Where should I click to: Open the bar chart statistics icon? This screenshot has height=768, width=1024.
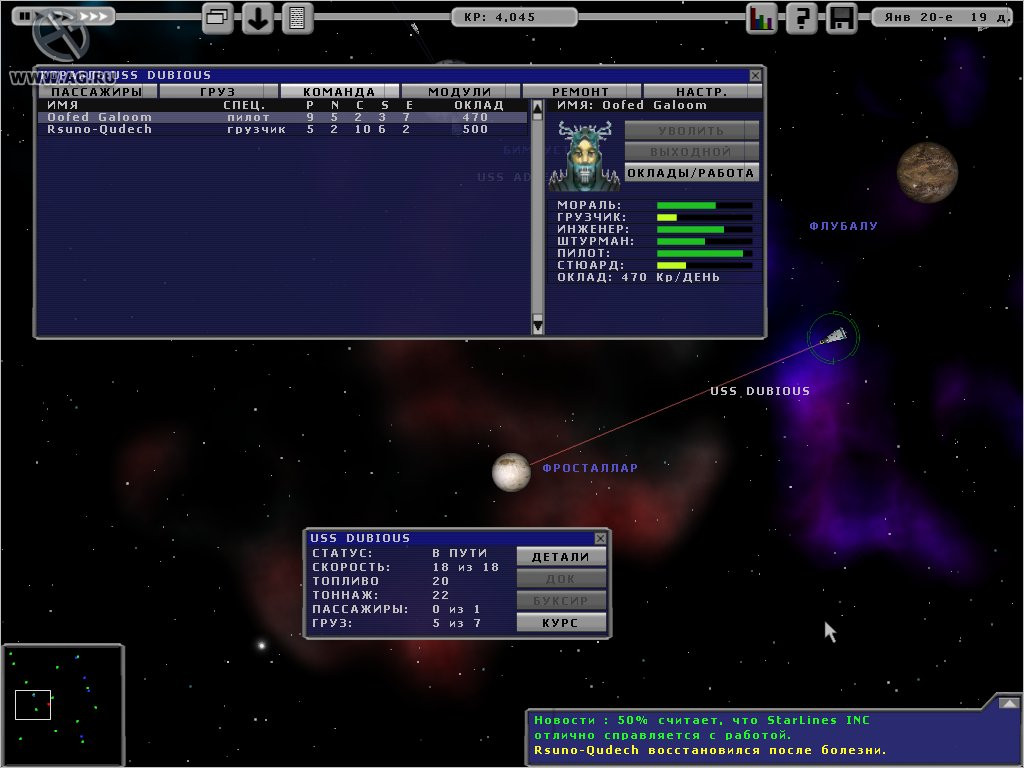point(761,18)
